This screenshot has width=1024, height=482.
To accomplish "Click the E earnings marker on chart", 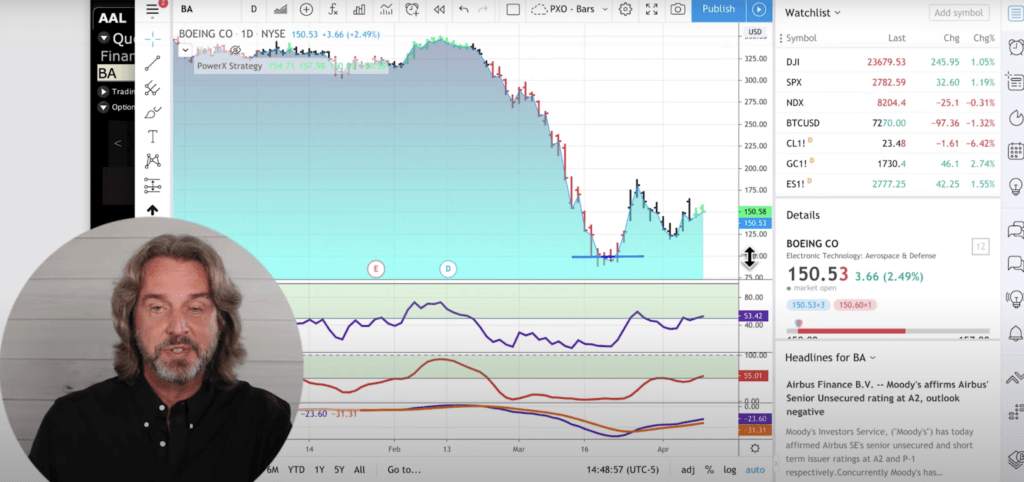I will coord(376,268).
